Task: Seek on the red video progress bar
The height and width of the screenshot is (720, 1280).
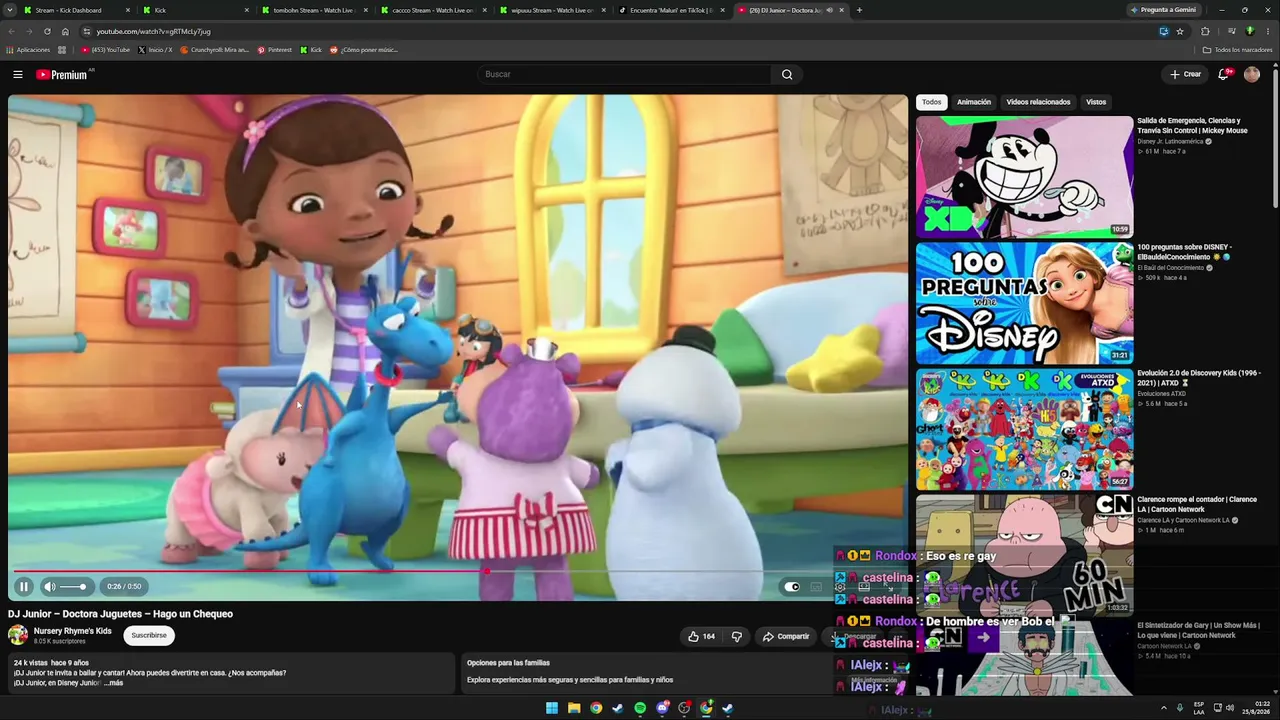Action: click(x=458, y=572)
